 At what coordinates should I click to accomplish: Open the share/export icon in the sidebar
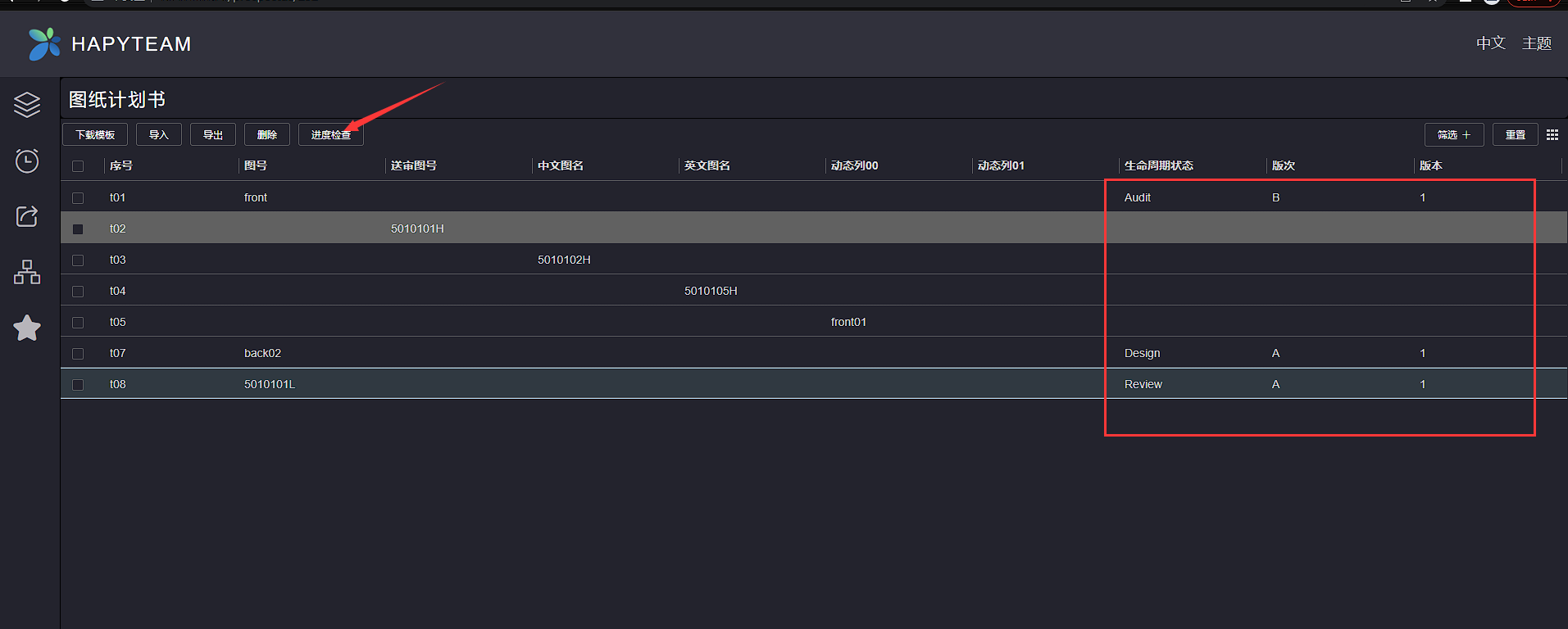coord(27,216)
